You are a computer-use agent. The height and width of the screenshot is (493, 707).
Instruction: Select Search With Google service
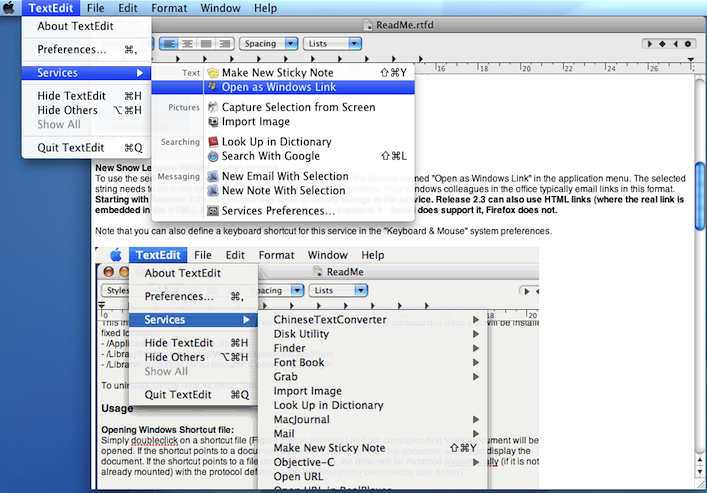pyautogui.click(x=283, y=156)
